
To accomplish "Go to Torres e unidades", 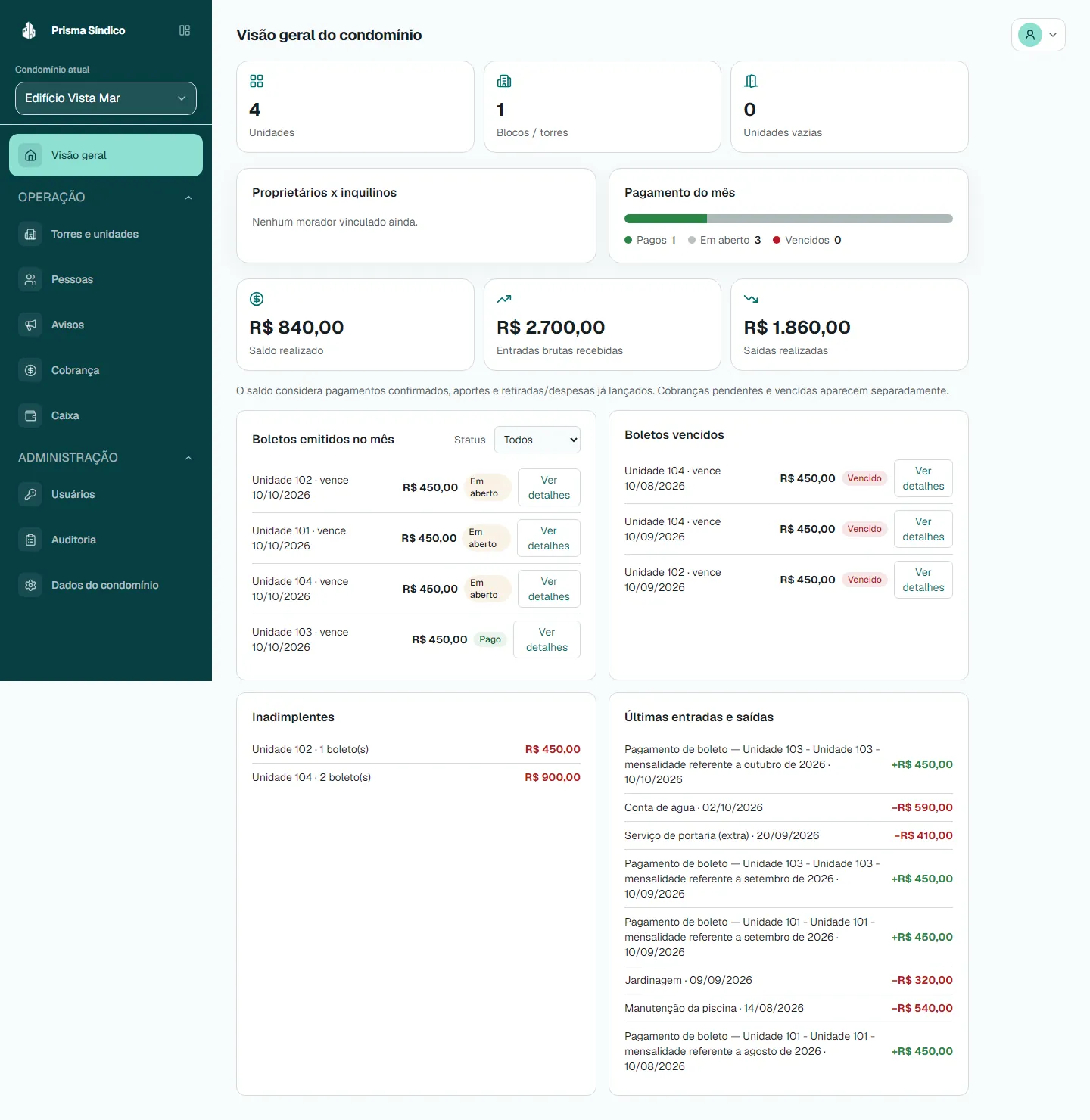I will [x=106, y=234].
